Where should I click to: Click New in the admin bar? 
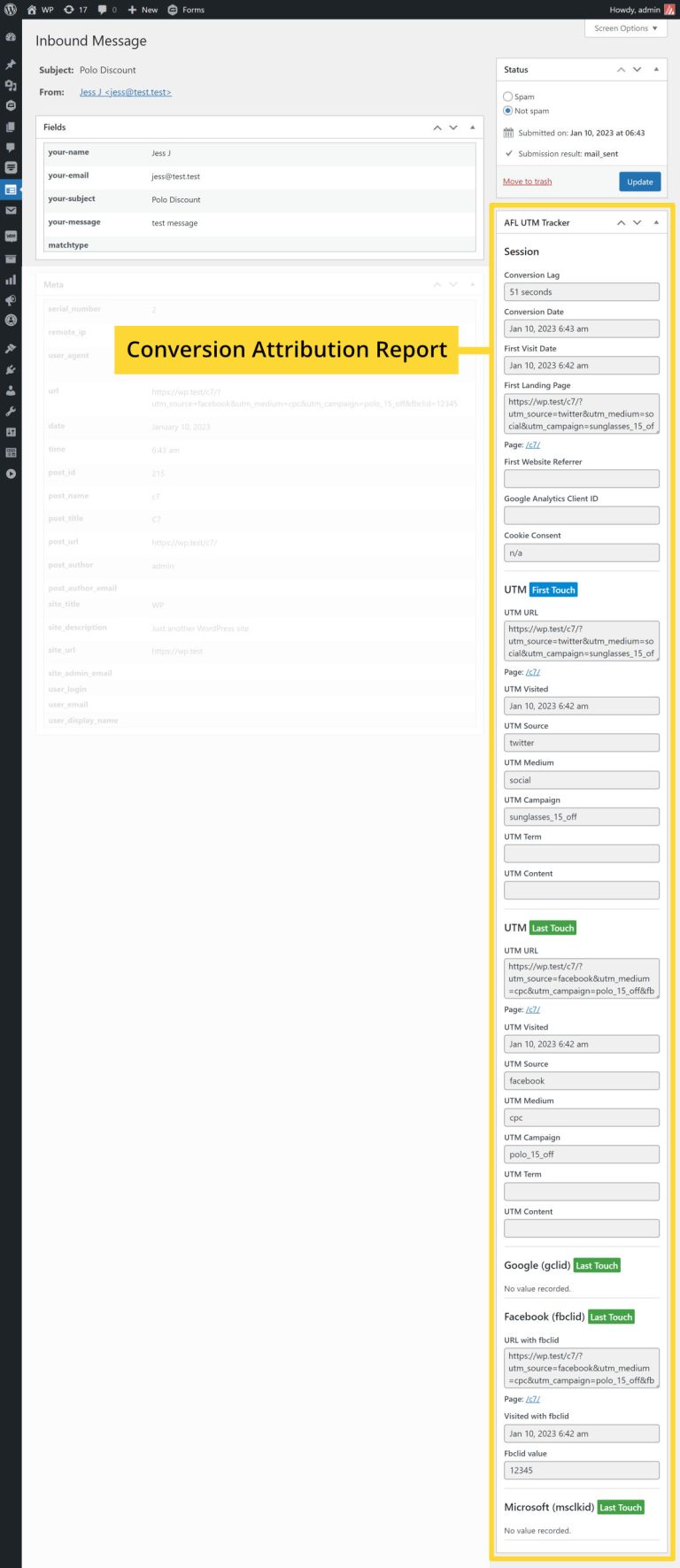[x=143, y=10]
